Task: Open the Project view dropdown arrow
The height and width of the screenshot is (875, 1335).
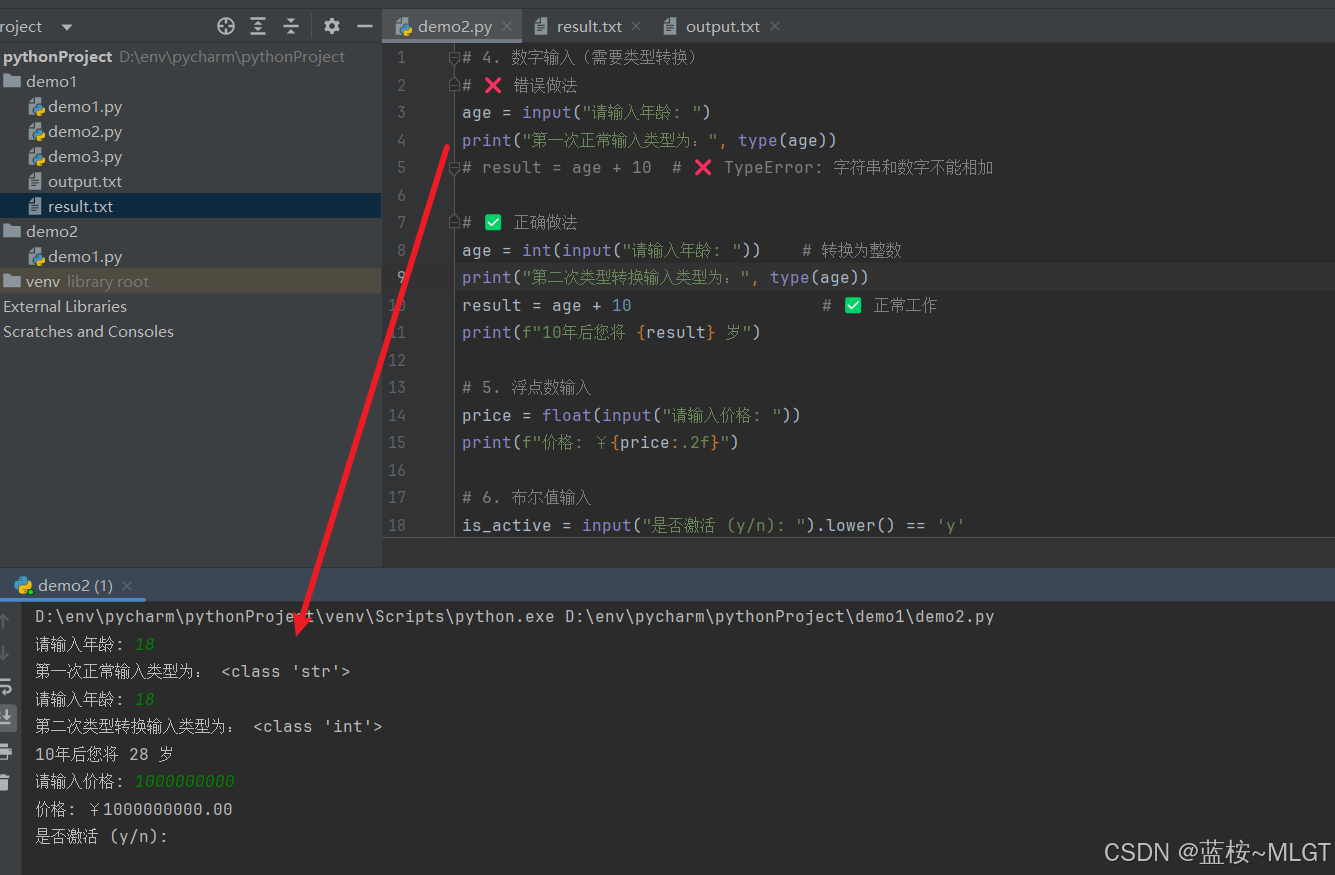Action: click(x=67, y=27)
